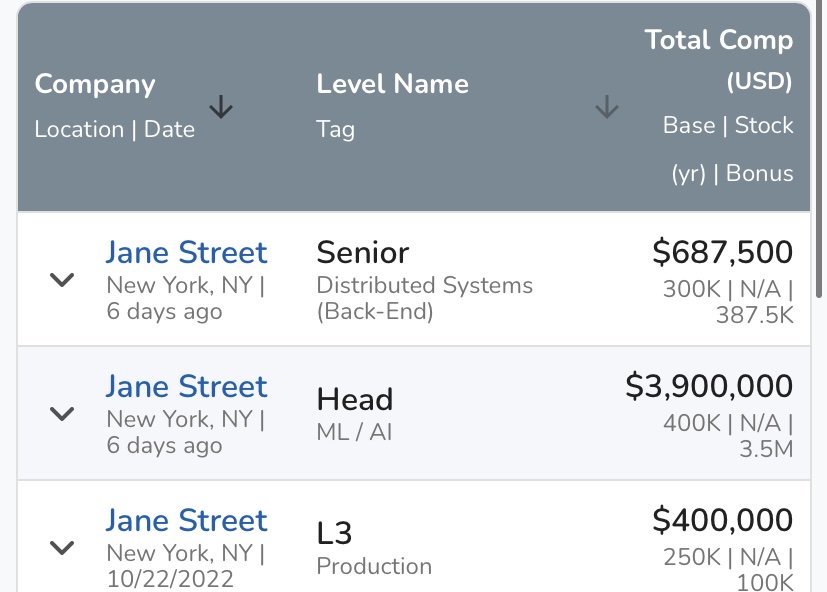This screenshot has height=592, width=827.
Task: Expand the Head ML / AI row chevron
Action: point(62,414)
